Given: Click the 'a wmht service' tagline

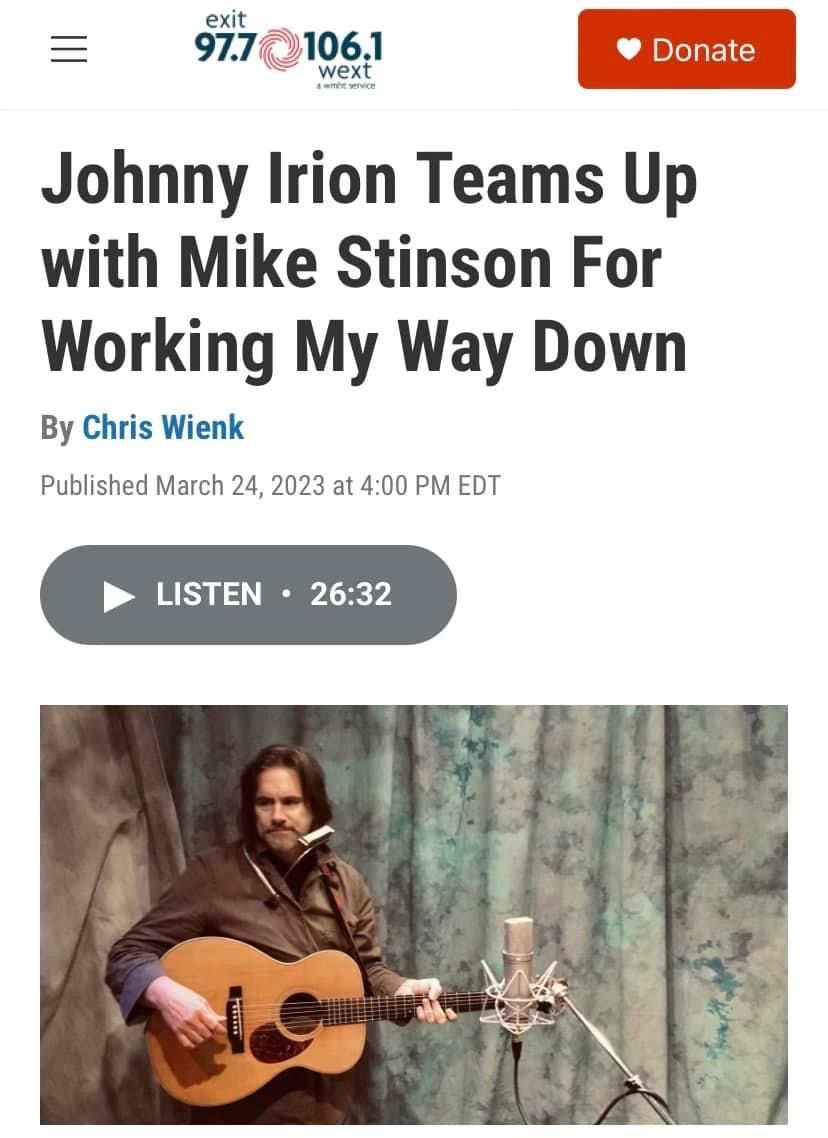Looking at the screenshot, I should (345, 86).
